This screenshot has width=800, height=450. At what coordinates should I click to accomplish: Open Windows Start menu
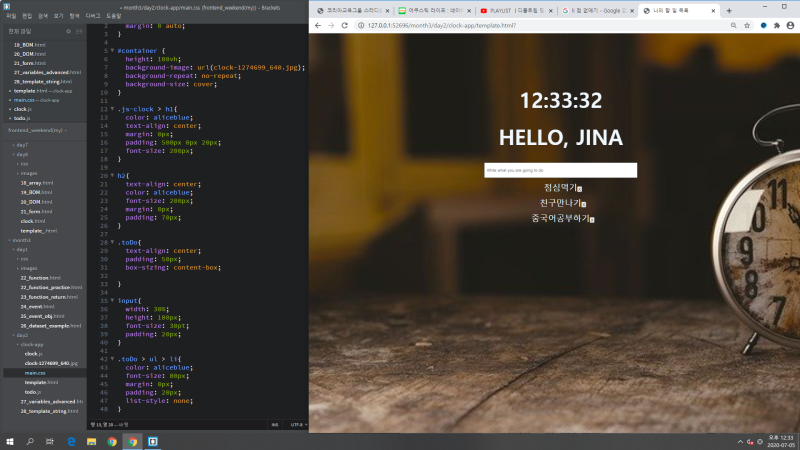pos(10,441)
